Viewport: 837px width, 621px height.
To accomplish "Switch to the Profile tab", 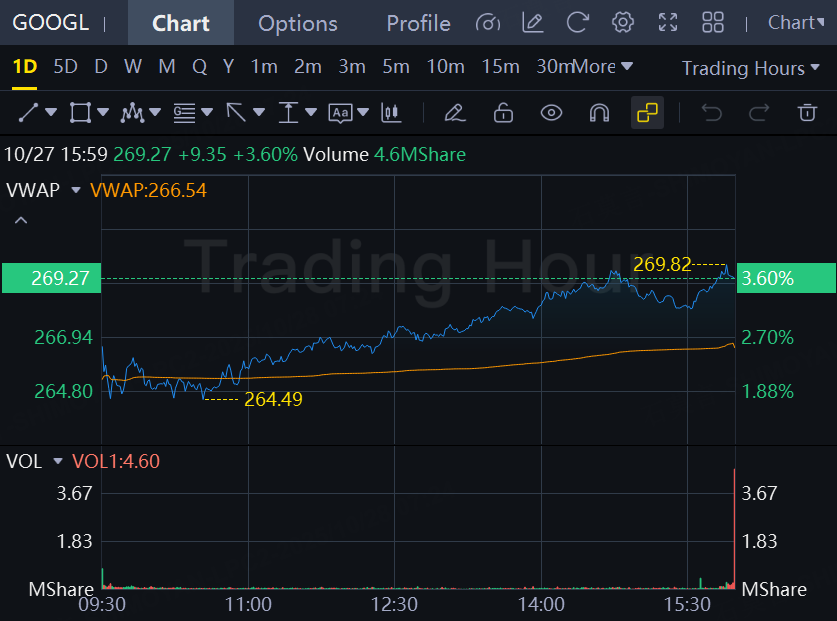I will (418, 23).
